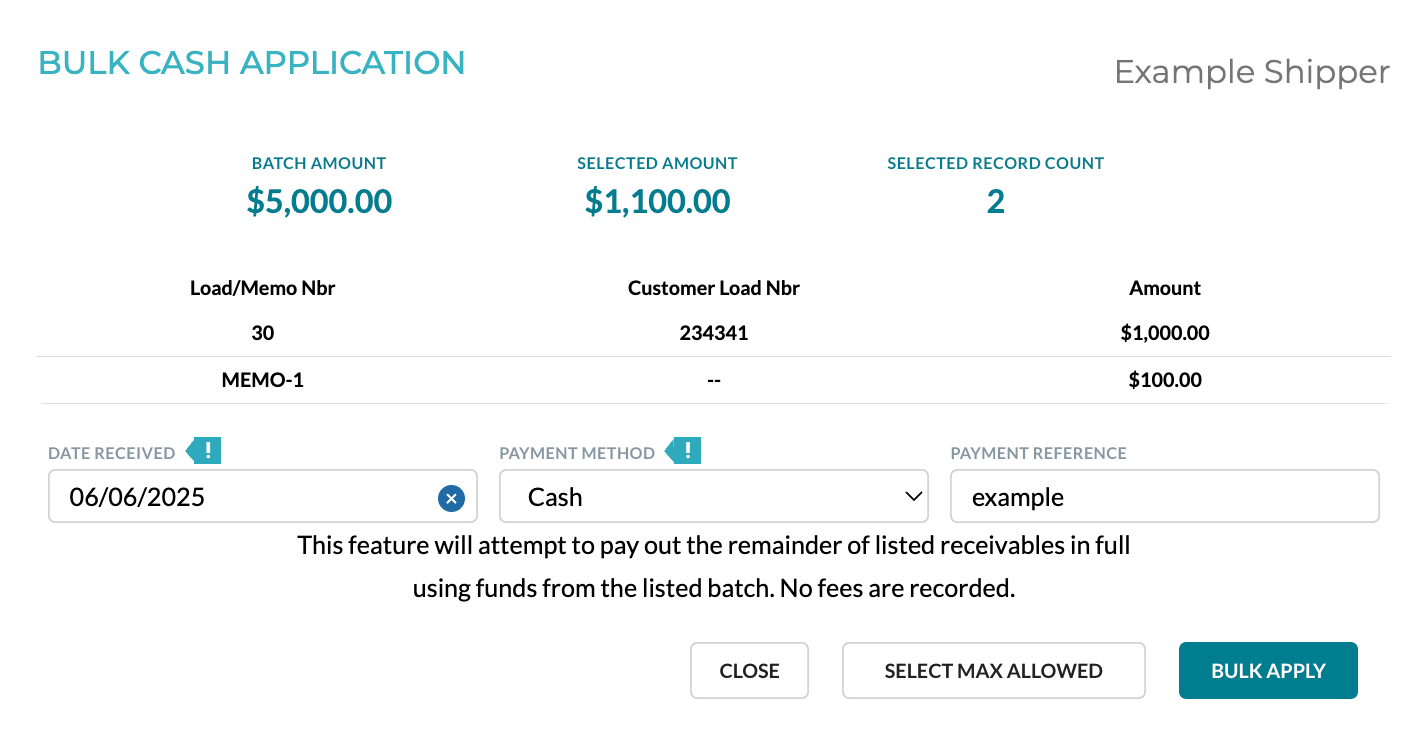This screenshot has width=1426, height=740.
Task: Click the Payment Method required-field exclamation tag
Action: [x=683, y=451]
